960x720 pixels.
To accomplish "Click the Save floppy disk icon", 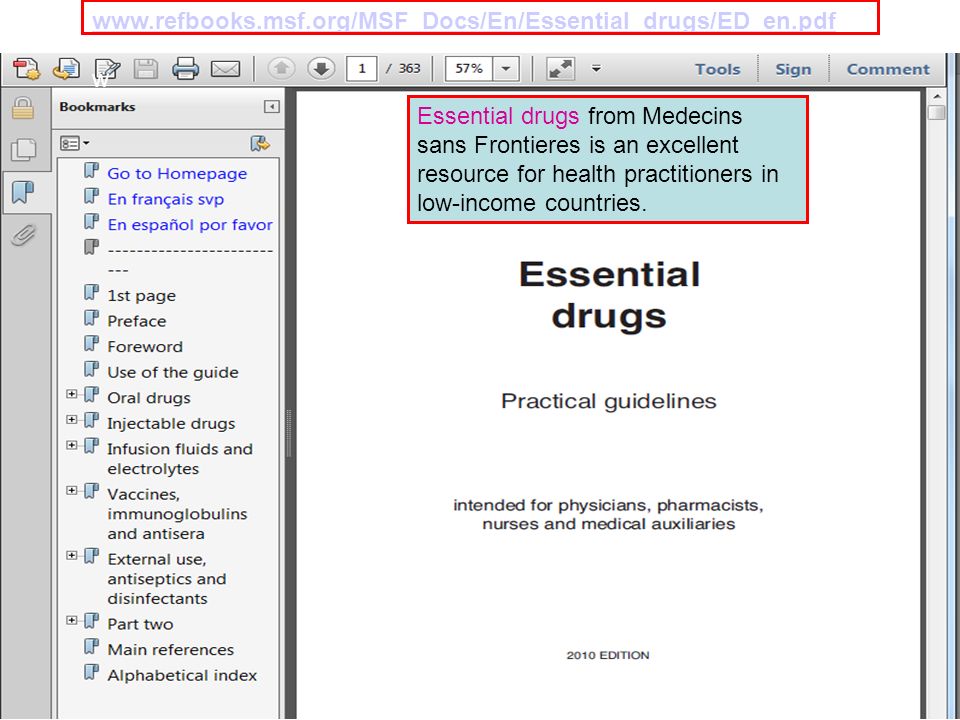I will click(x=146, y=69).
